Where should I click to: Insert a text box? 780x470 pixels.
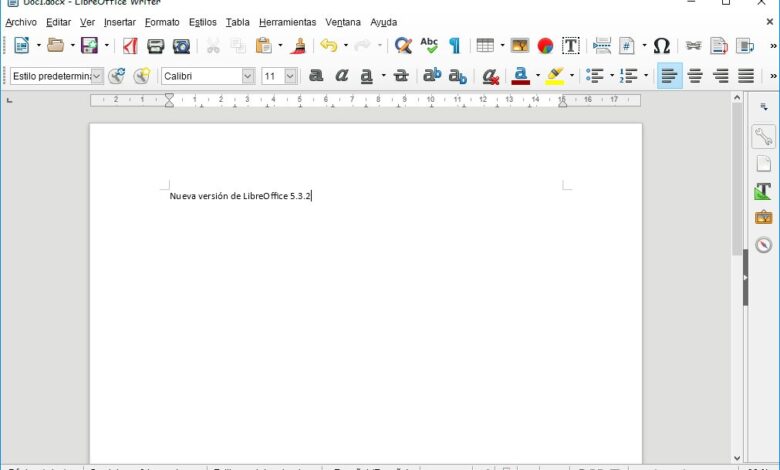pyautogui.click(x=571, y=46)
